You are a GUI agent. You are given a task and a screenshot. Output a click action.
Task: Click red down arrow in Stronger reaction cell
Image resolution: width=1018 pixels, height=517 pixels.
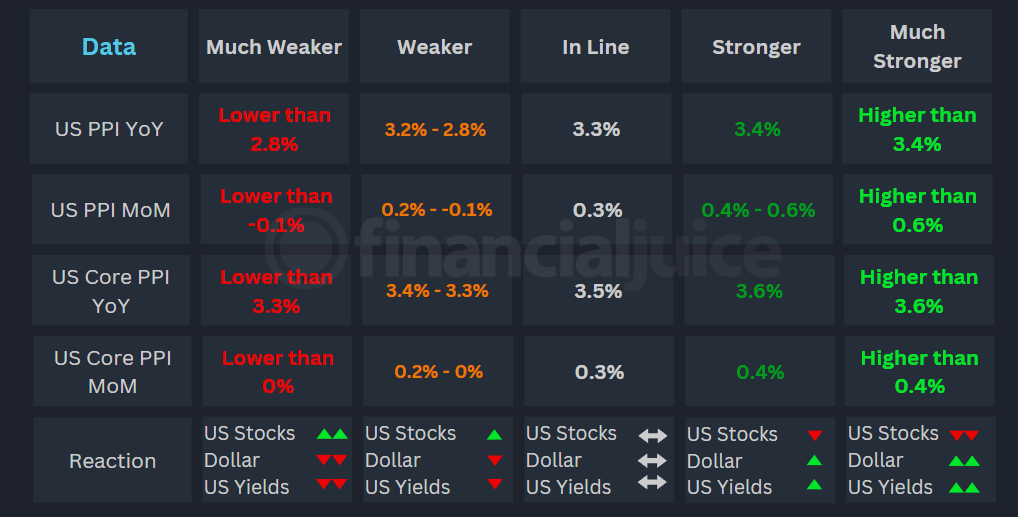[x=815, y=435]
